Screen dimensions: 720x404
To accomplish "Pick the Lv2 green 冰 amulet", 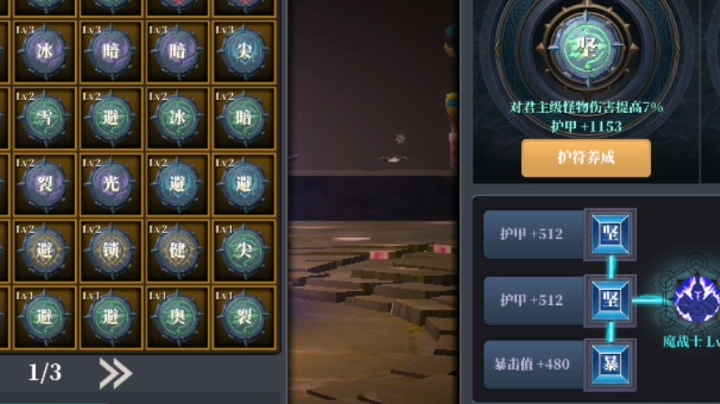I will 177,118.
